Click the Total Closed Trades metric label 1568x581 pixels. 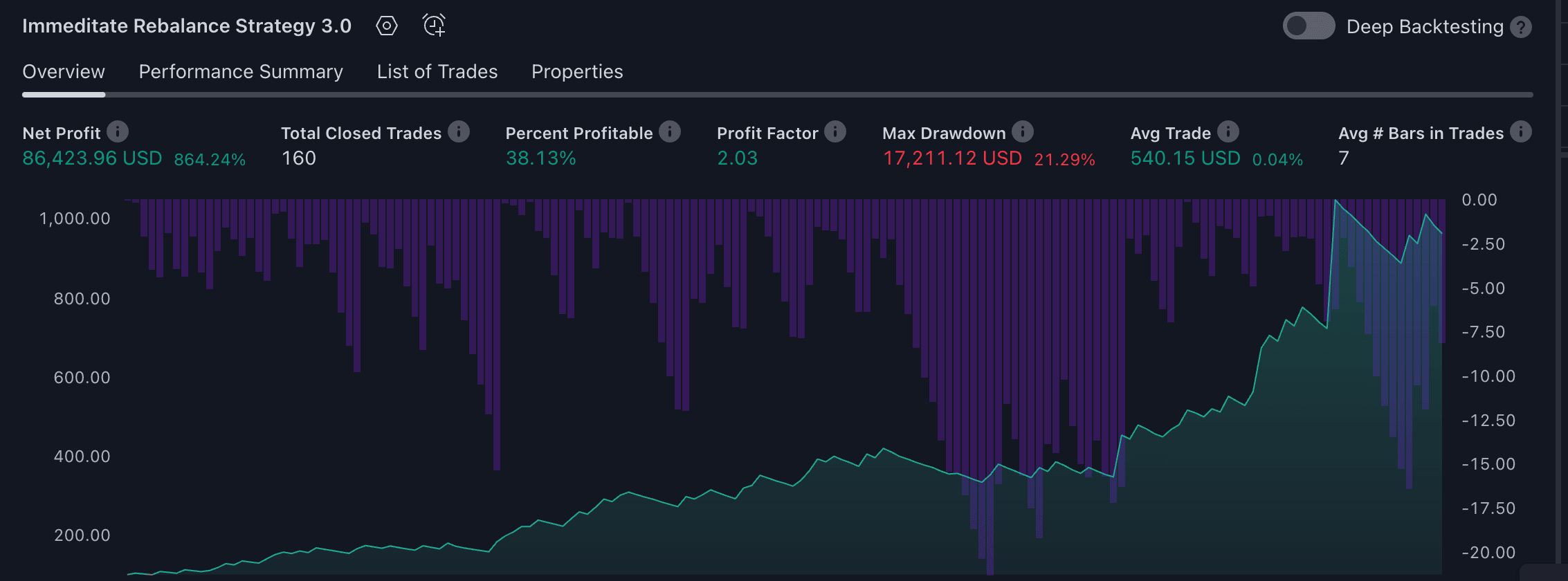361,133
